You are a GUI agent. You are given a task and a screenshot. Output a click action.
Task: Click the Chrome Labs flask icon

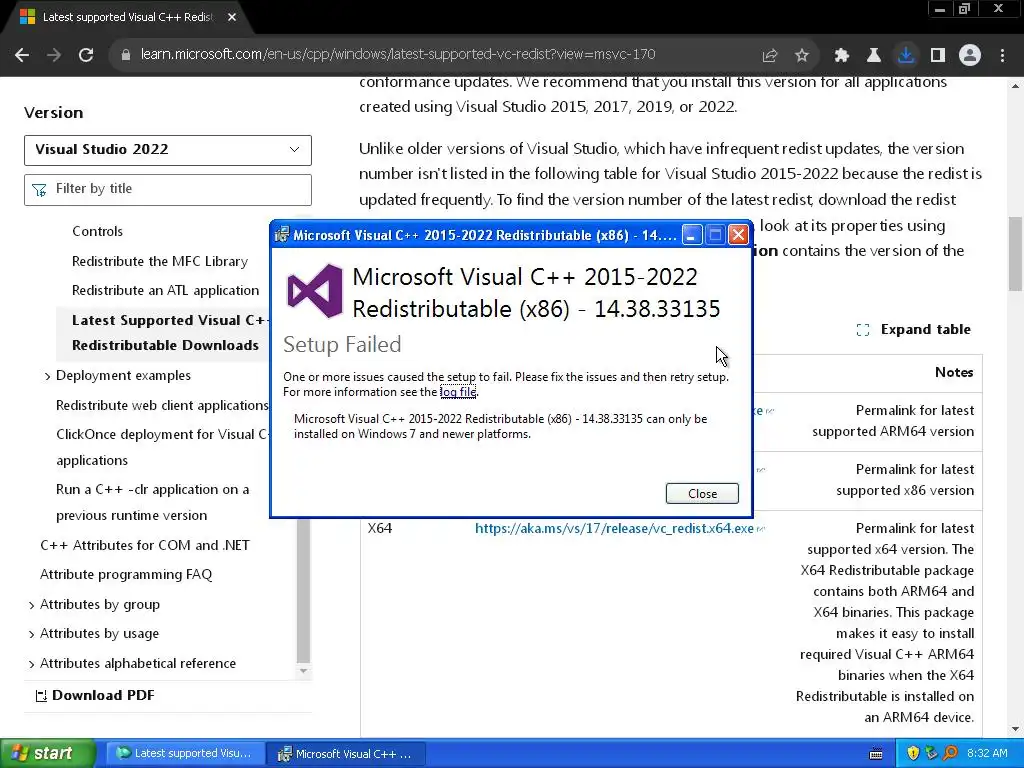[874, 56]
